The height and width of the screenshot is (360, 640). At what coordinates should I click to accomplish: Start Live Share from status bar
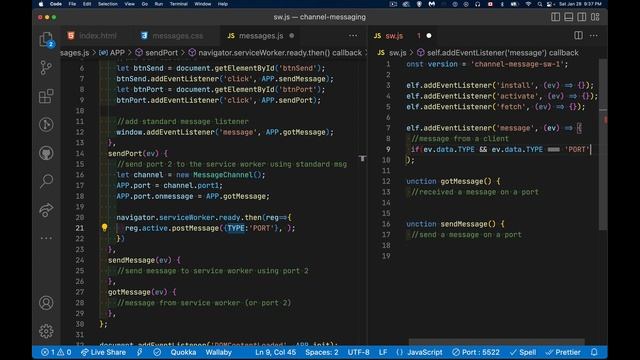click(103, 352)
